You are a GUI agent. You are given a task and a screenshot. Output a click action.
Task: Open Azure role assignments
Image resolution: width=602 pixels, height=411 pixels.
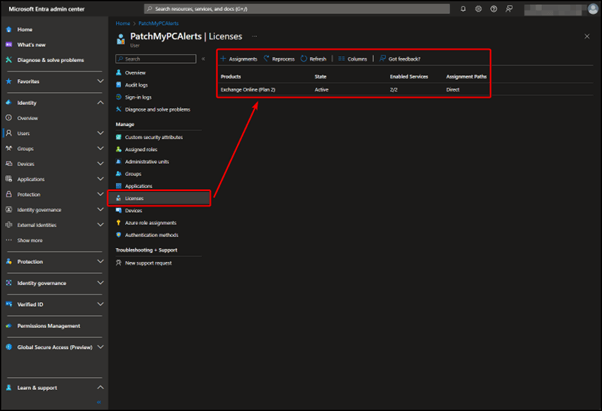150,223
